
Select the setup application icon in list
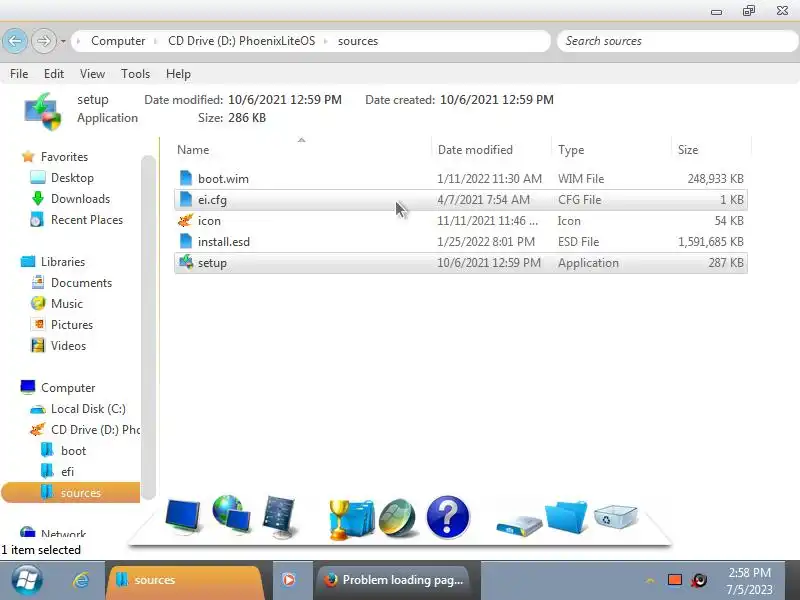click(x=186, y=262)
